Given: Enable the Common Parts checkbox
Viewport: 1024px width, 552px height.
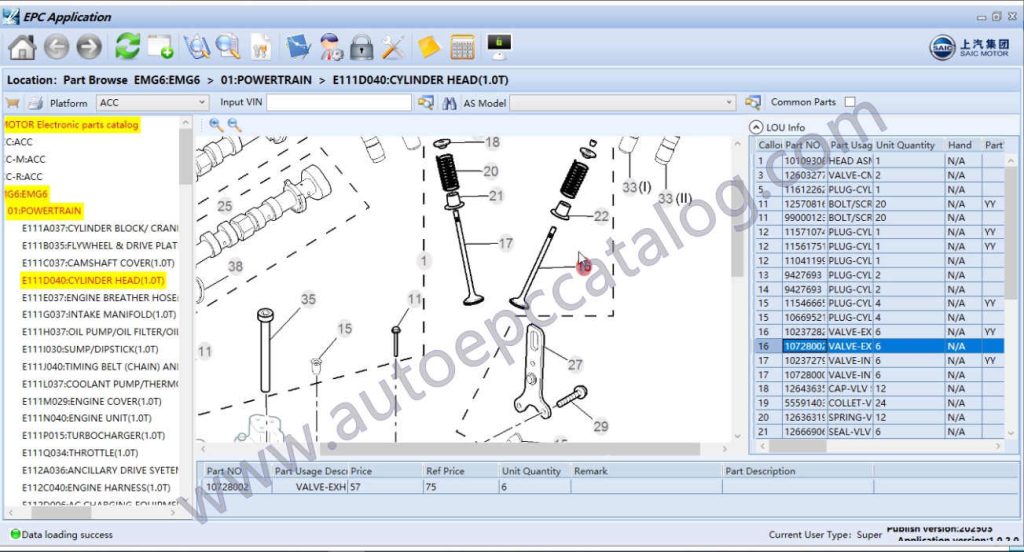Looking at the screenshot, I should [849, 102].
